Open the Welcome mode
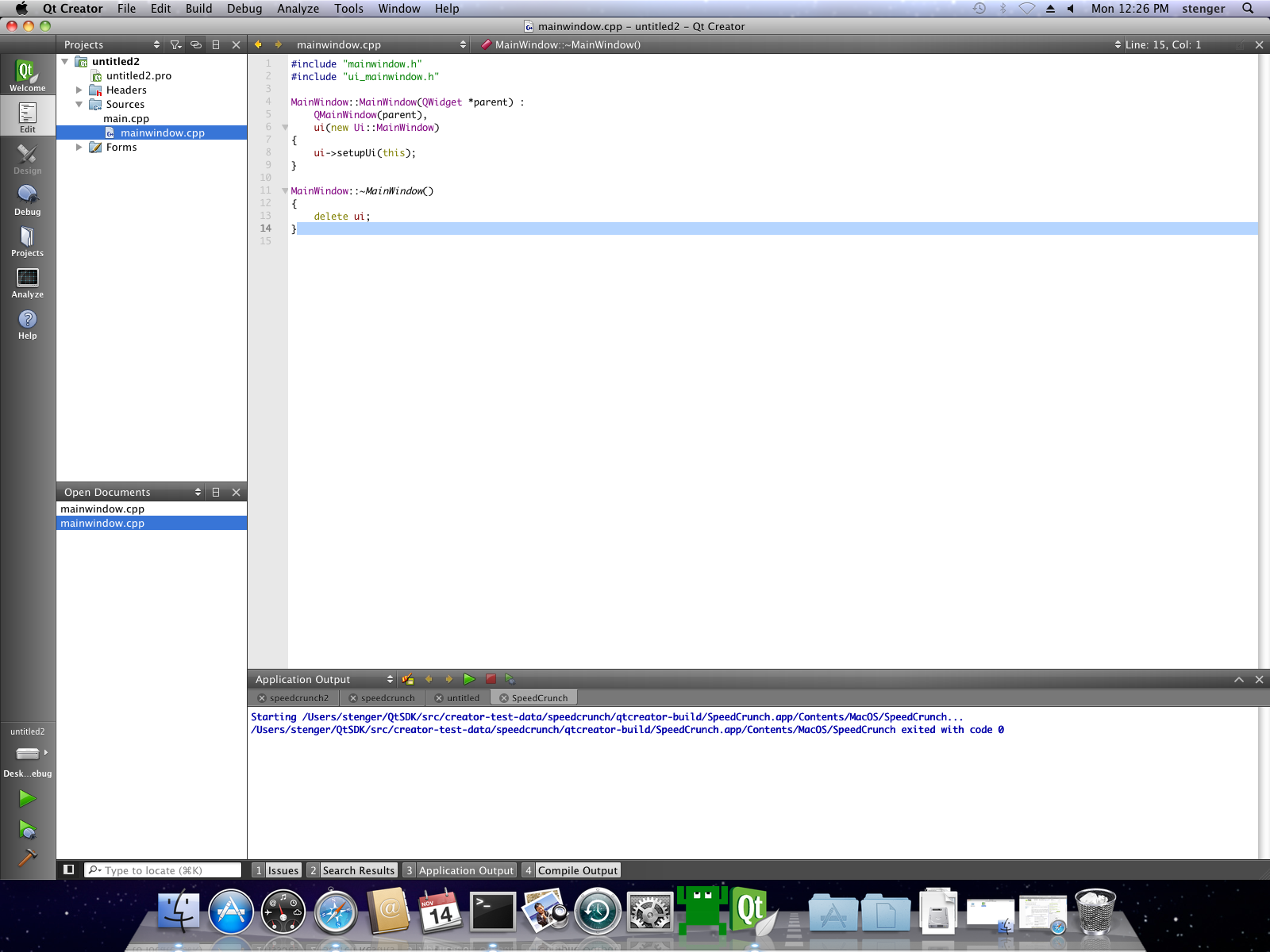This screenshot has height=952, width=1270. coord(27,75)
